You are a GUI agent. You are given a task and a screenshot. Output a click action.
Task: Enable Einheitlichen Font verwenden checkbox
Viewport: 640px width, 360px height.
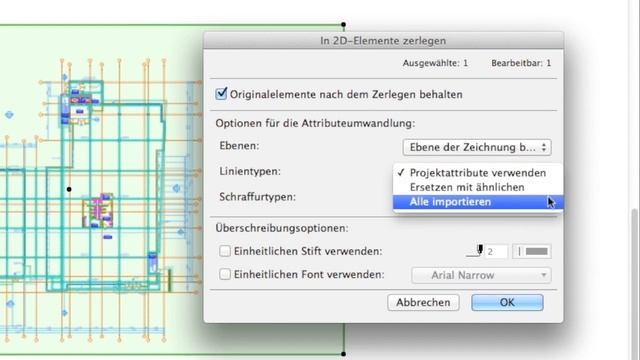click(224, 274)
